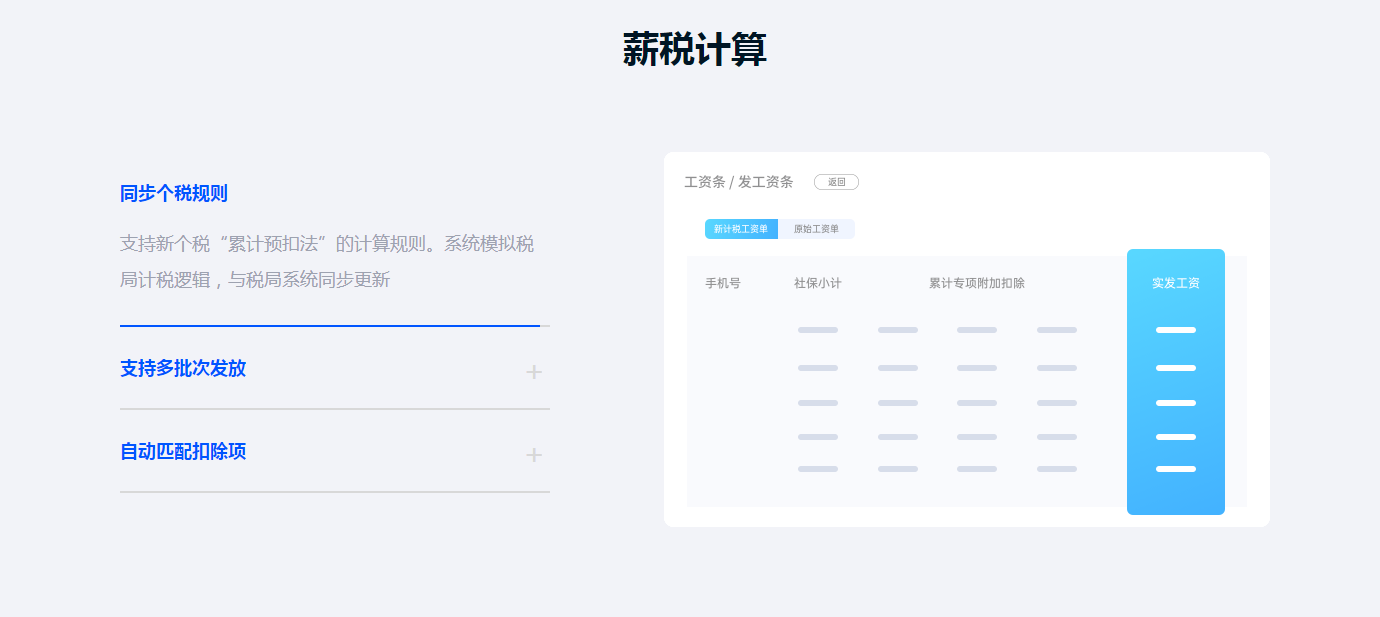Click the blue progress line under 同步个税规则

point(330,326)
